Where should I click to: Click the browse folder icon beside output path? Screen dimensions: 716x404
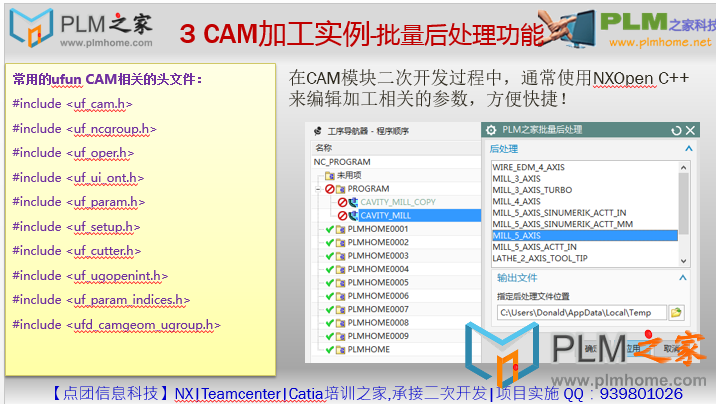676,313
